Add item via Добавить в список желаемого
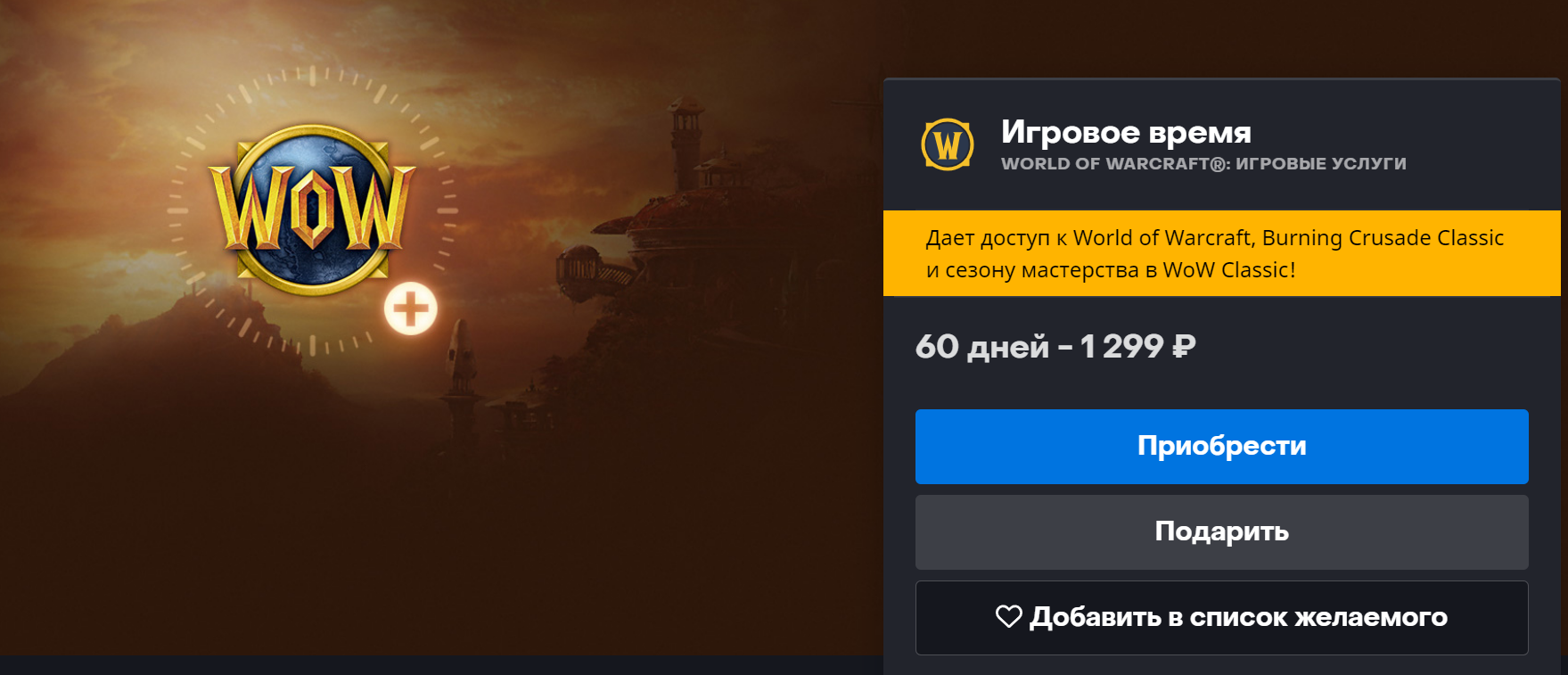This screenshot has height=675, width=1568. pos(1221,617)
